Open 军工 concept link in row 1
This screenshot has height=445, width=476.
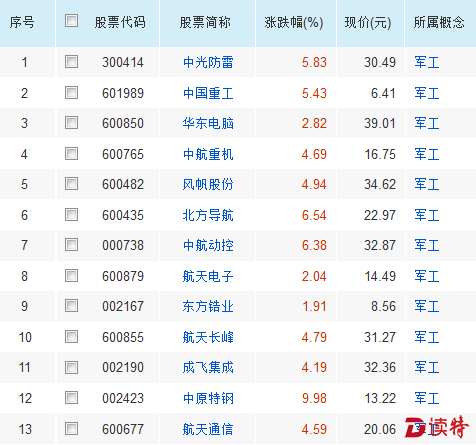click(427, 62)
